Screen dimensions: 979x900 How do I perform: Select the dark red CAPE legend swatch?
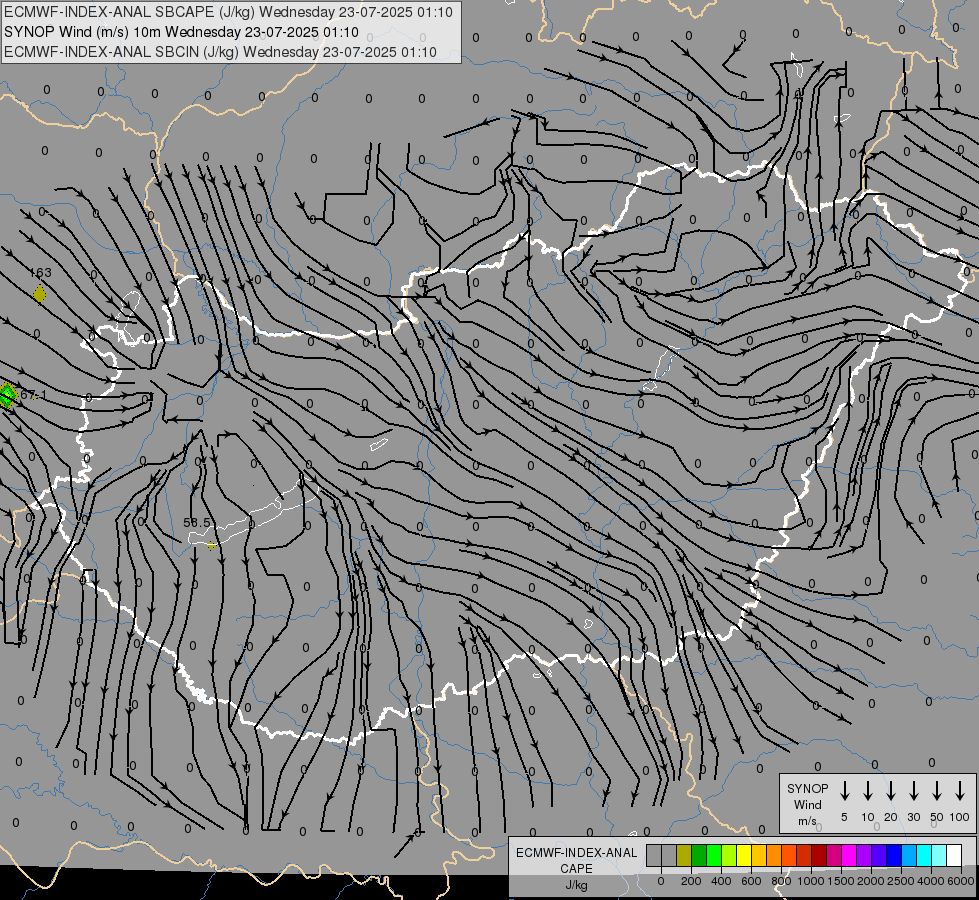point(819,855)
